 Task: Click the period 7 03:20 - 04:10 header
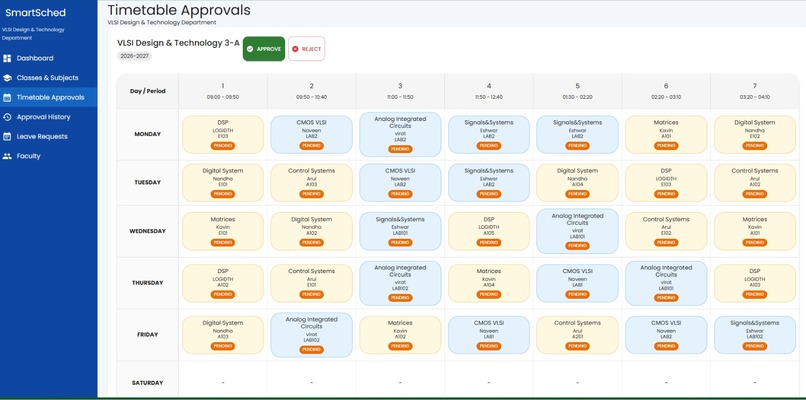[755, 91]
